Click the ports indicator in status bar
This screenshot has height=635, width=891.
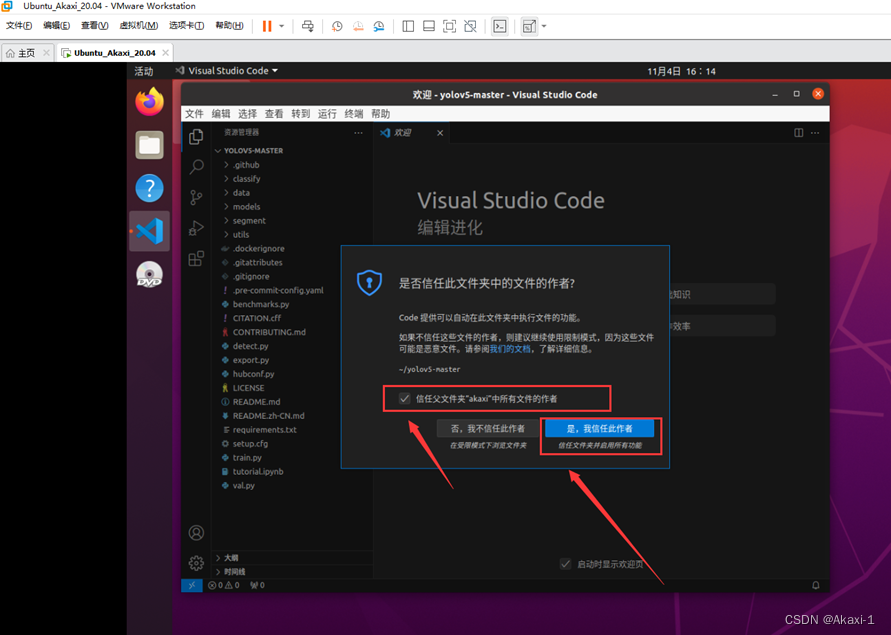tap(257, 585)
